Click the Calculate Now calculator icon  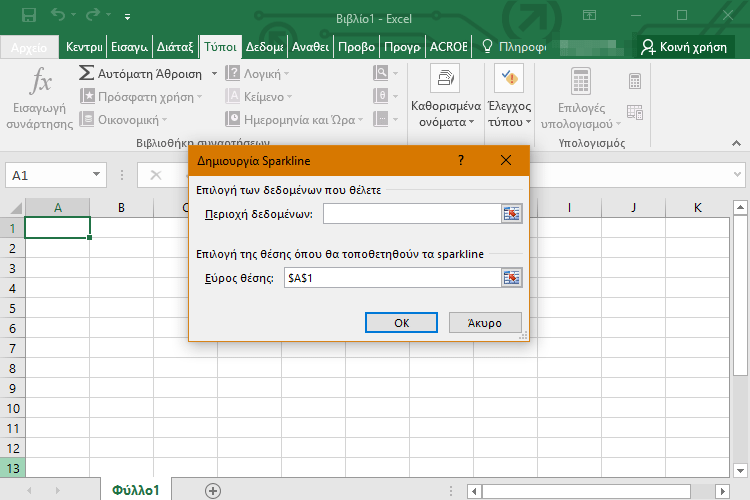[x=635, y=81]
